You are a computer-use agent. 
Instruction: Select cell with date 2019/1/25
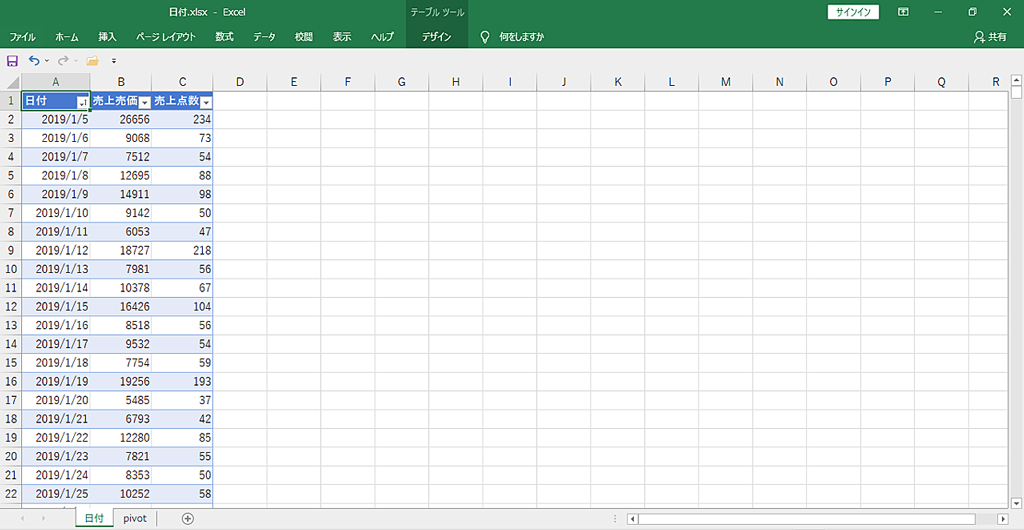[x=56, y=493]
